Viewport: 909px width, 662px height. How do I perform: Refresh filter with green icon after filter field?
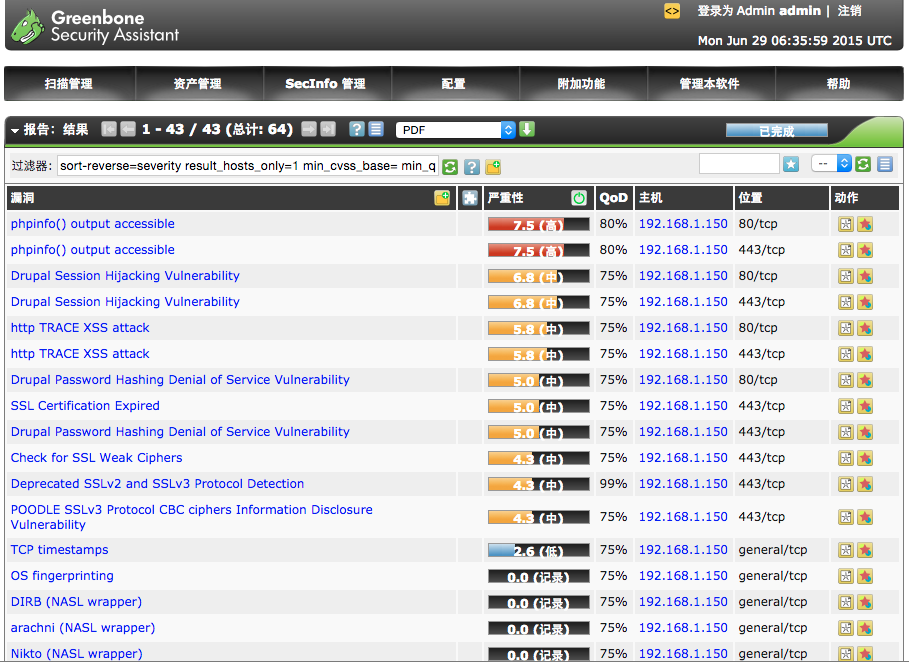point(450,167)
